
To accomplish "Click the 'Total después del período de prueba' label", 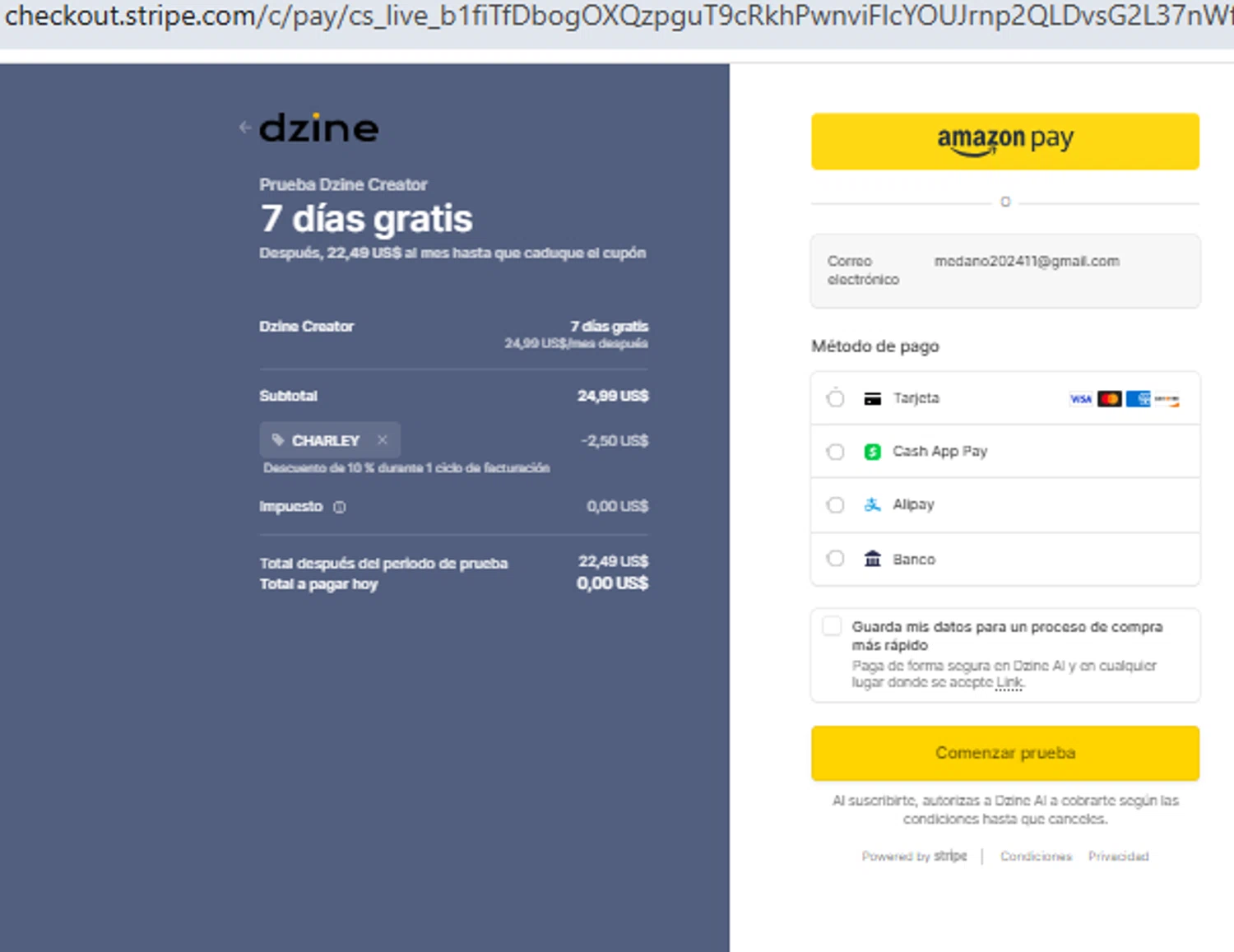I will tap(383, 564).
